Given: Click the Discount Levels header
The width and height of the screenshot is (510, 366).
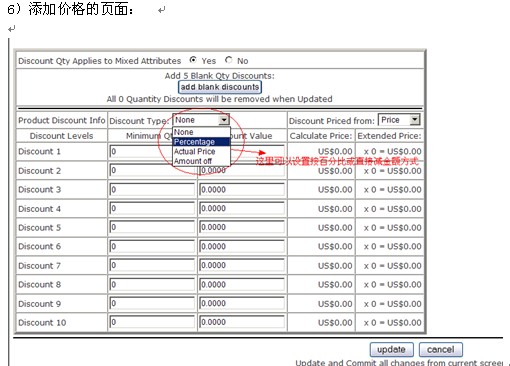Looking at the screenshot, I should click(x=61, y=136).
